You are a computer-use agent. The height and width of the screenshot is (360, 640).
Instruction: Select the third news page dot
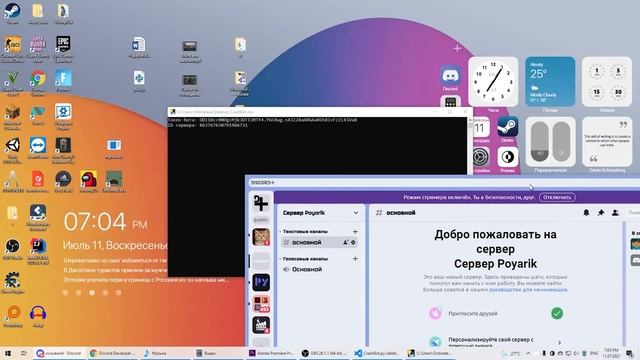click(x=92, y=293)
